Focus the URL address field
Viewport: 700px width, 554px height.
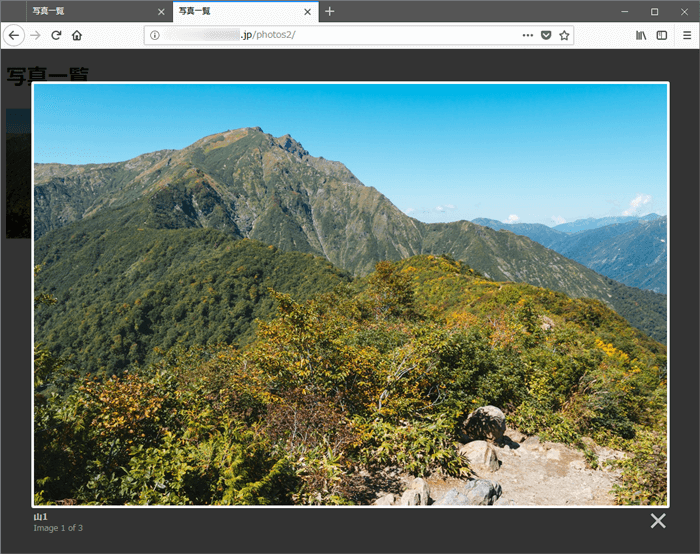click(380, 35)
